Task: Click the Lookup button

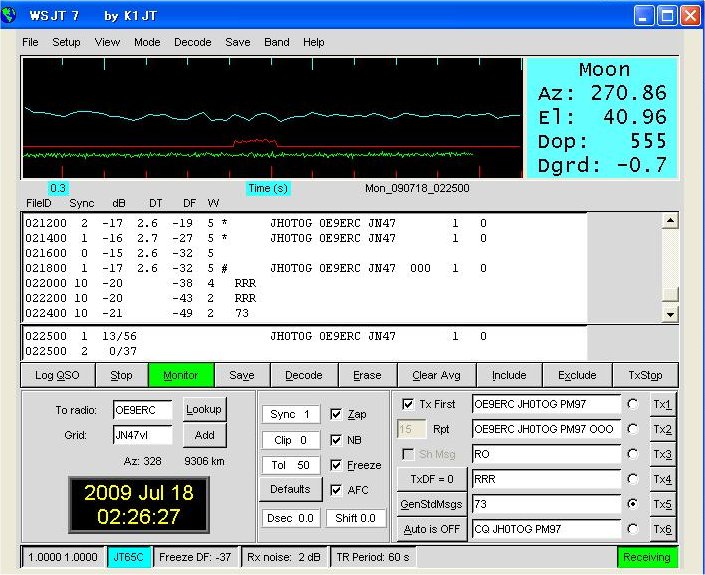Action: coord(204,410)
